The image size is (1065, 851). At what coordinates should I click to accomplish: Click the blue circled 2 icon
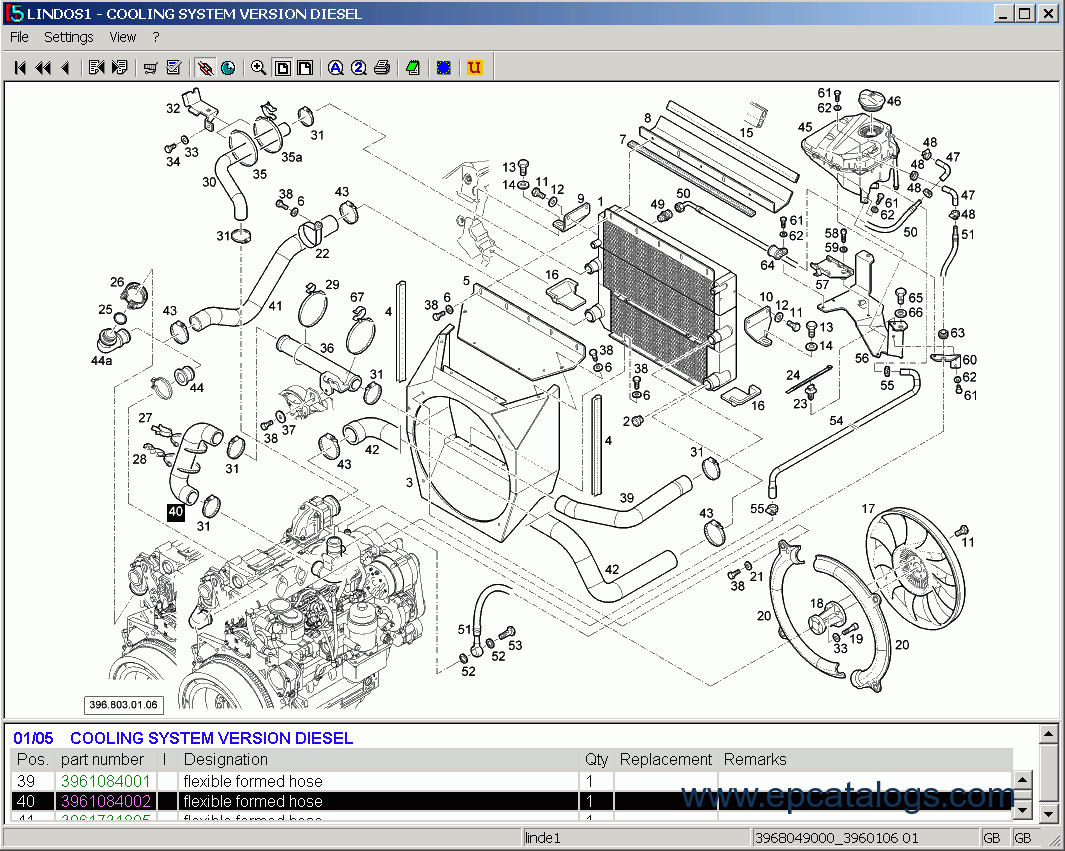(x=358, y=68)
